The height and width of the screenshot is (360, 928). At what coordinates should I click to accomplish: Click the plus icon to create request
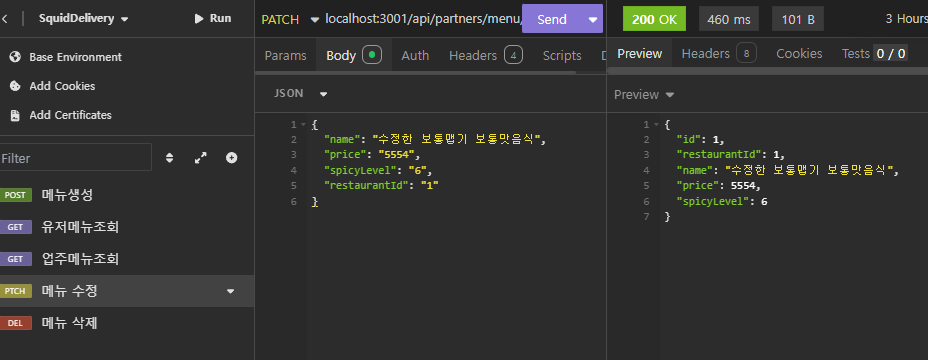click(x=231, y=158)
